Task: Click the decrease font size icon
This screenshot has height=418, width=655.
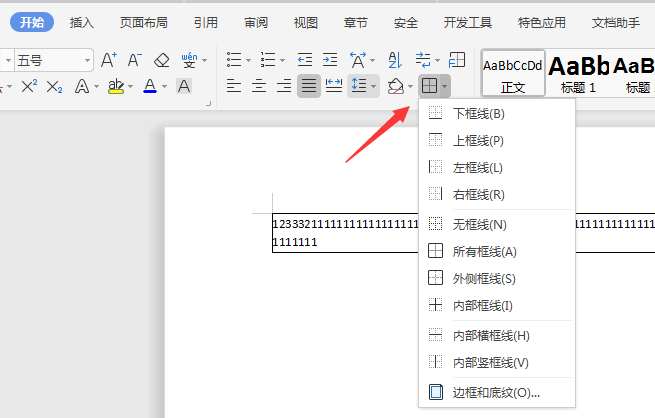Action: tap(135, 60)
